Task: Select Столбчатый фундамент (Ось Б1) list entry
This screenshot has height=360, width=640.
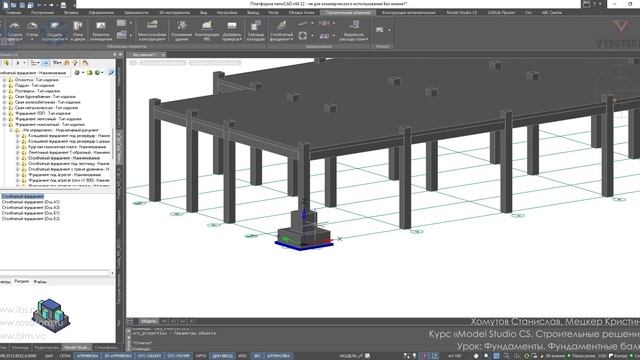Action: click(31, 213)
